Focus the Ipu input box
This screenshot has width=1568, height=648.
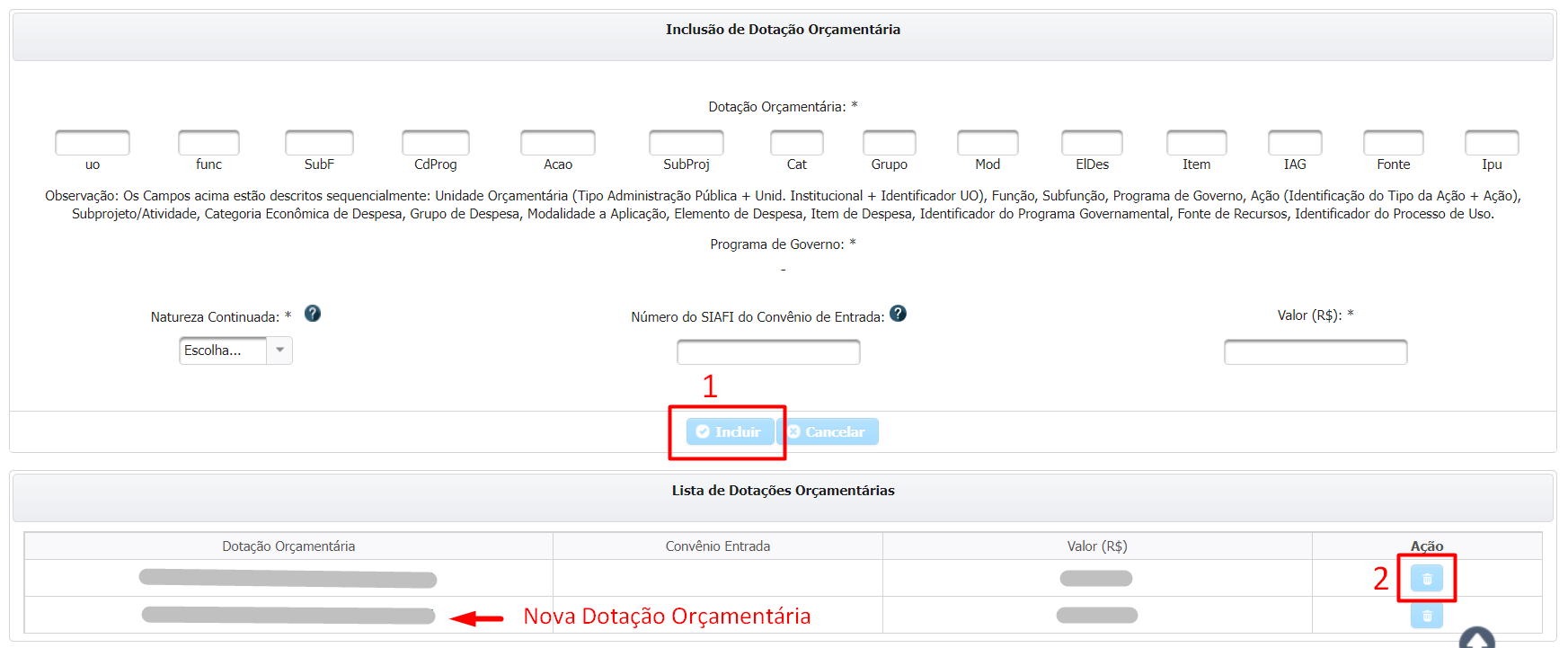pos(1492,143)
